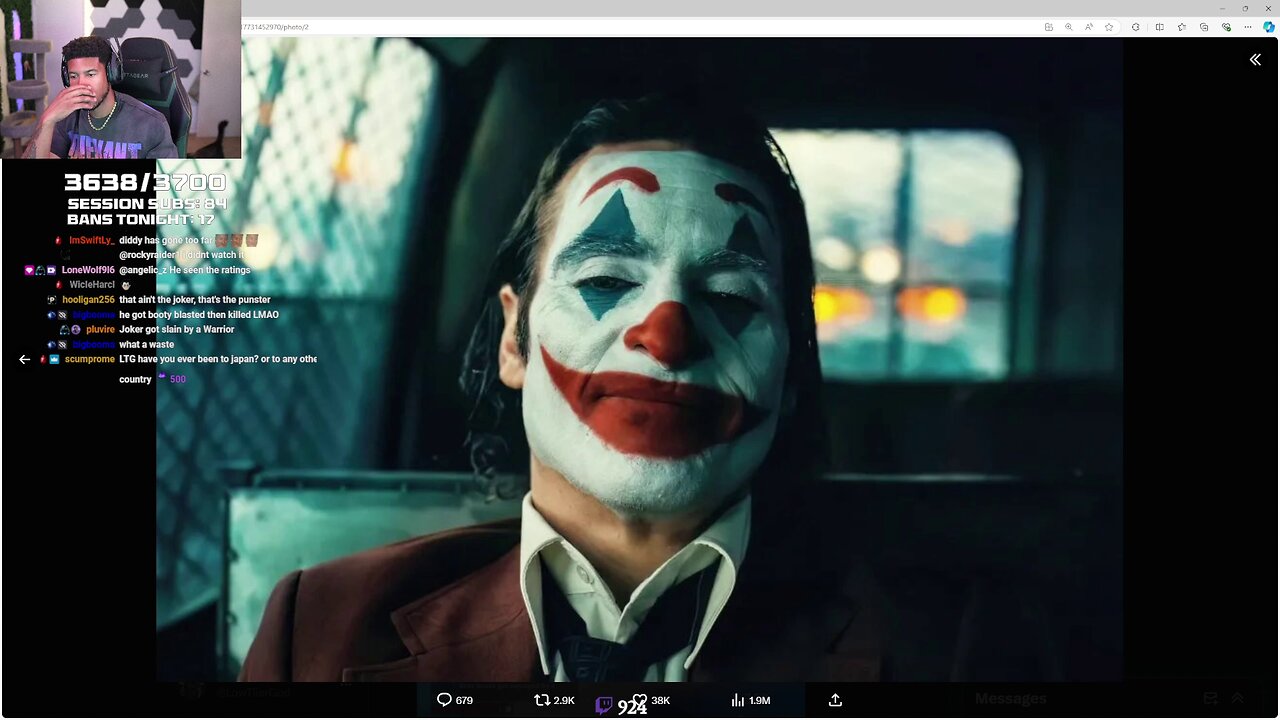
Task: Go back using the left arrow
Action: point(25,359)
